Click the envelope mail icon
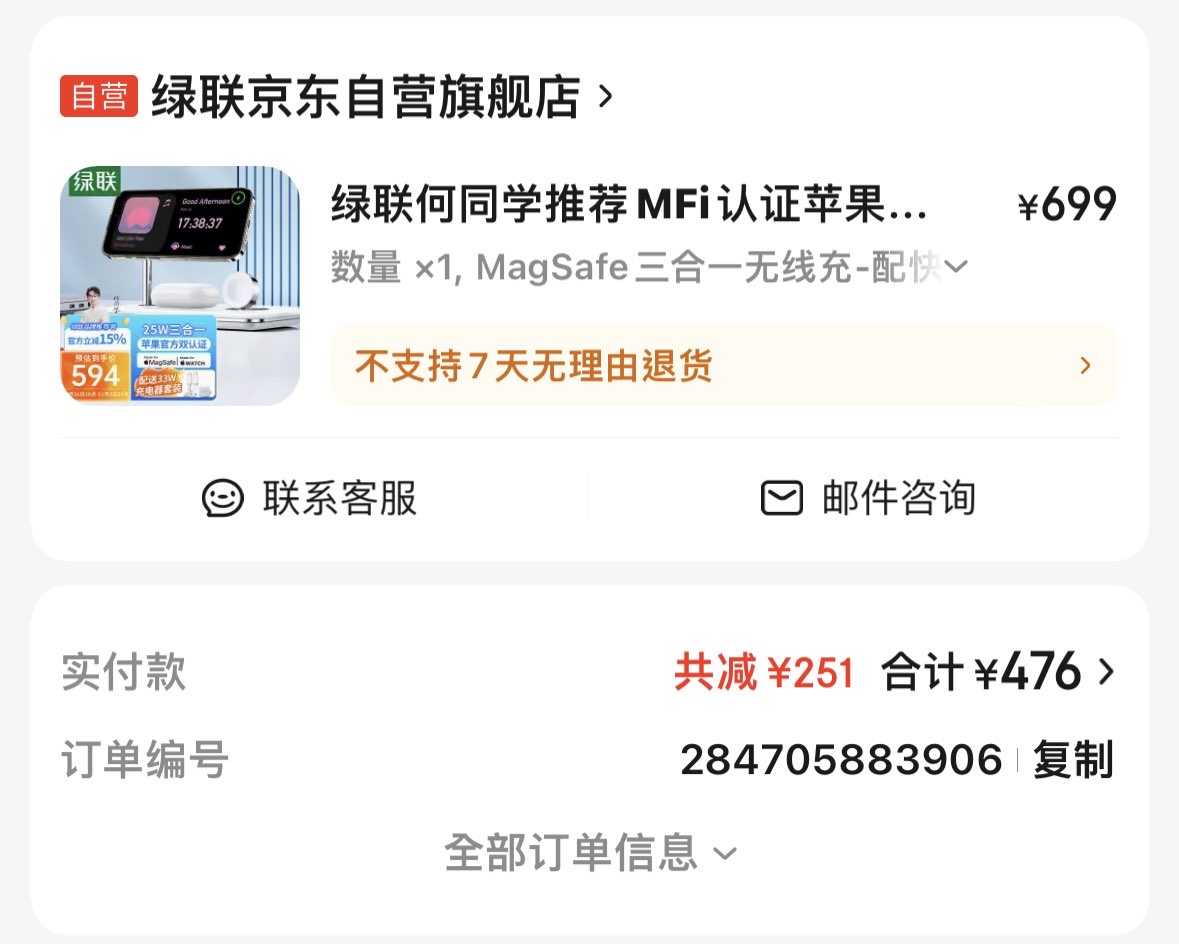The height and width of the screenshot is (944, 1179). 782,498
